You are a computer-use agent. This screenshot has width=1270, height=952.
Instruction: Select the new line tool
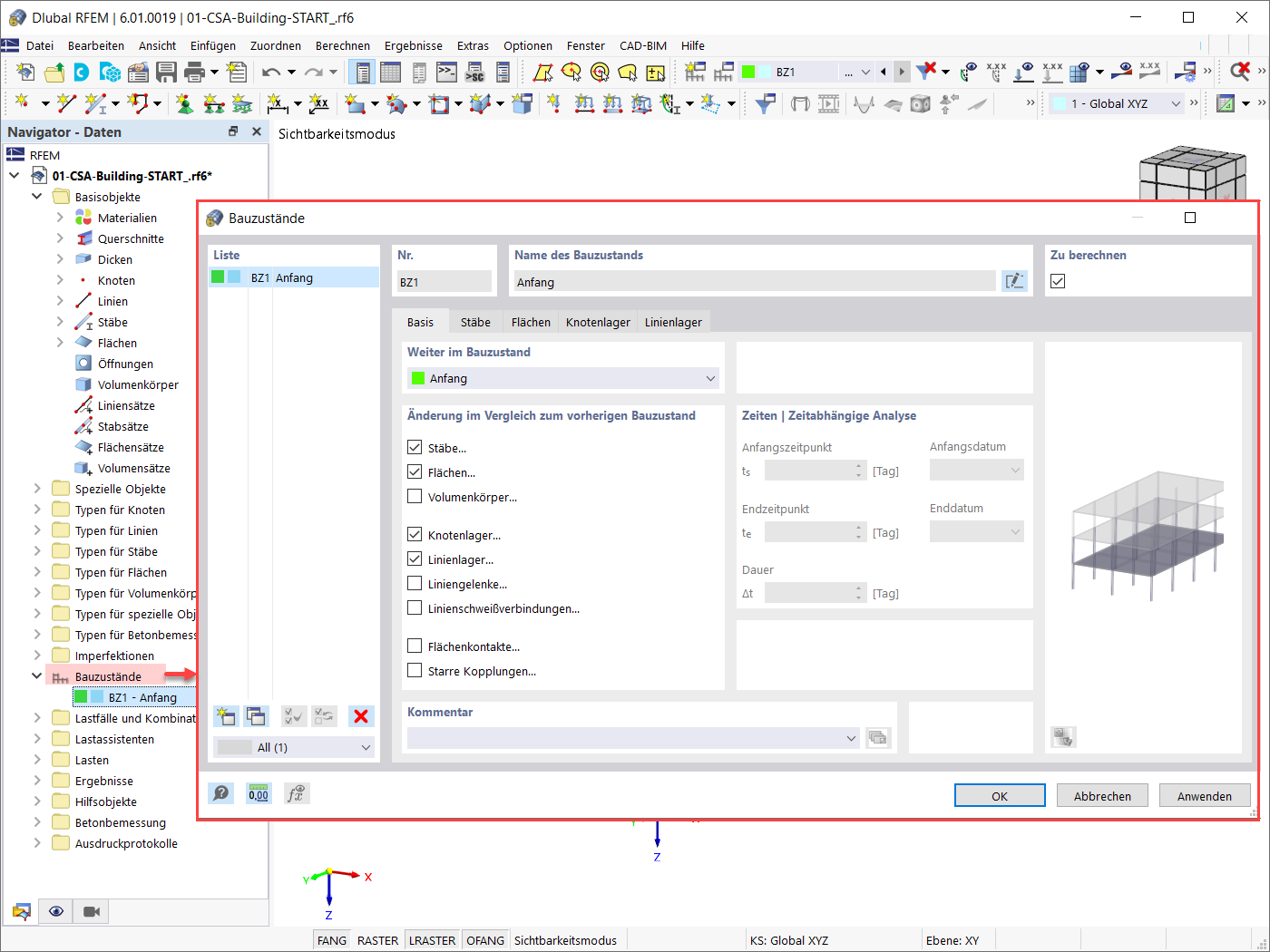click(66, 104)
